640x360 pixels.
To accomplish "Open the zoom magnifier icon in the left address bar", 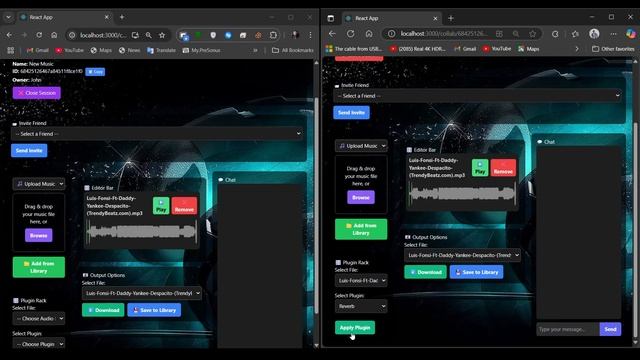I will [x=149, y=35].
